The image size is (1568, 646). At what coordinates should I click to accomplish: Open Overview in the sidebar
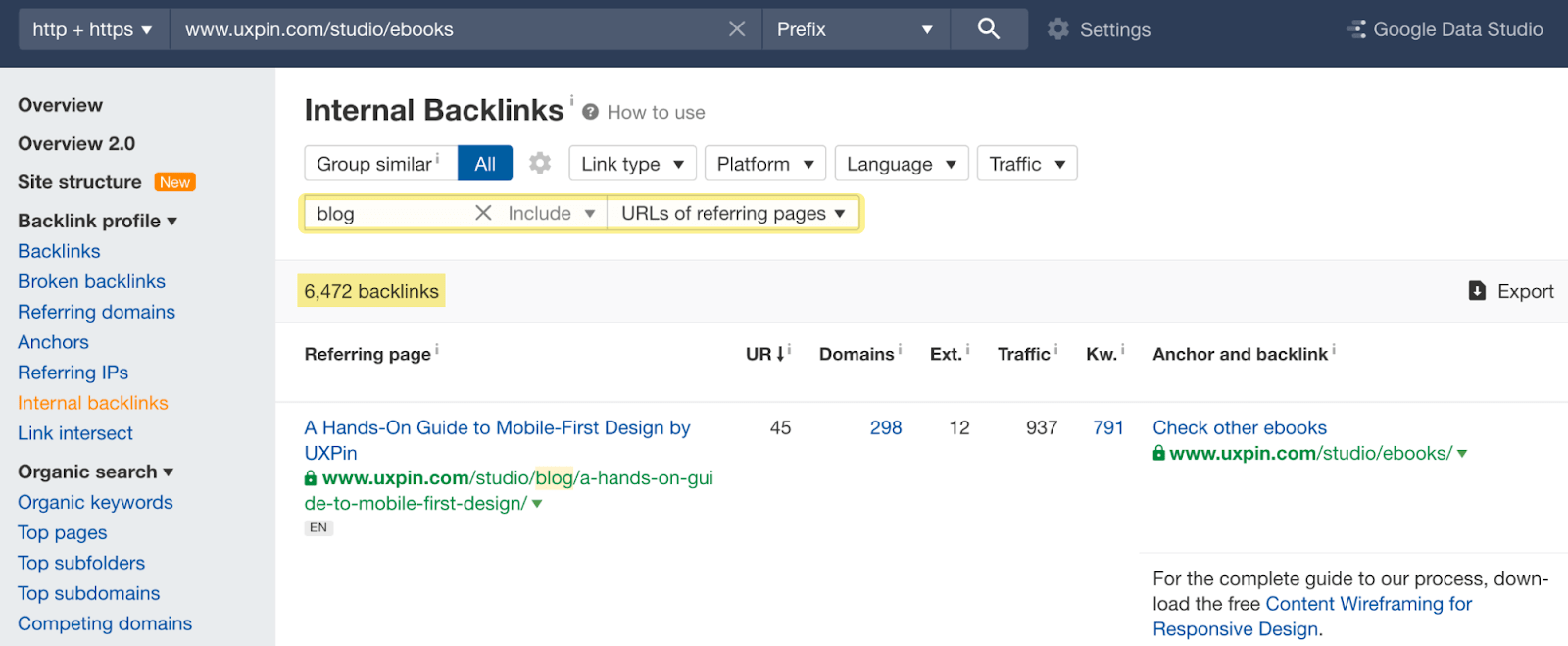pos(60,105)
